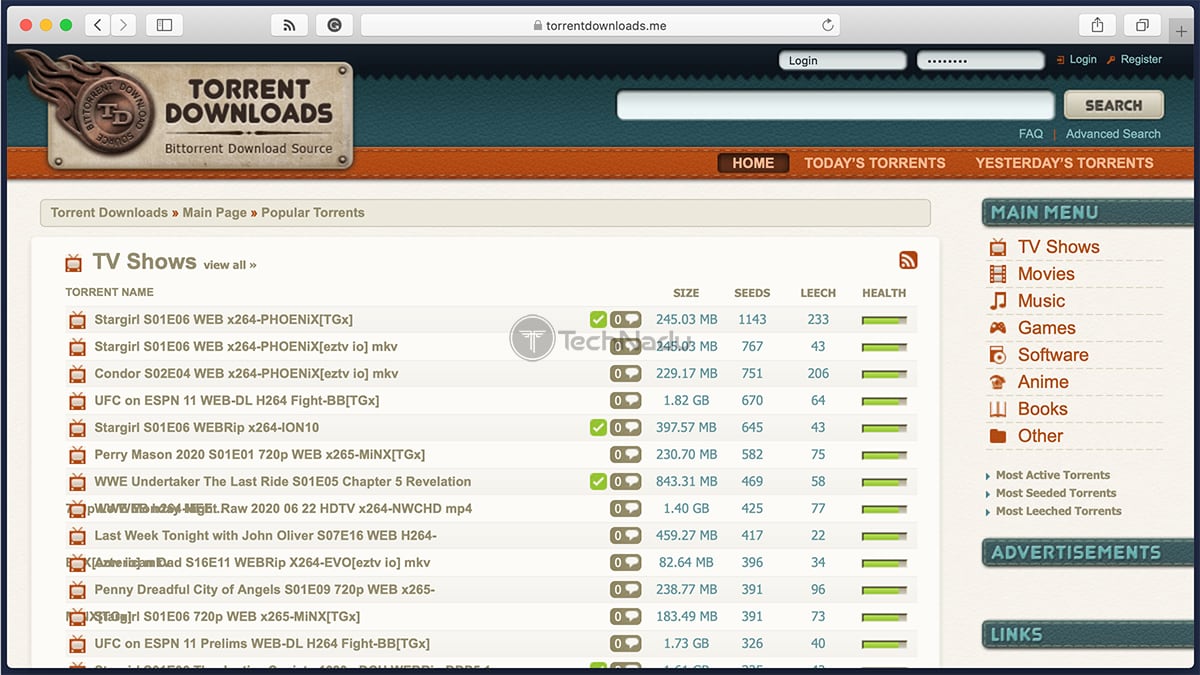Open Penny Dreadful City of Angels torrent
The height and width of the screenshot is (675, 1200).
point(264,590)
